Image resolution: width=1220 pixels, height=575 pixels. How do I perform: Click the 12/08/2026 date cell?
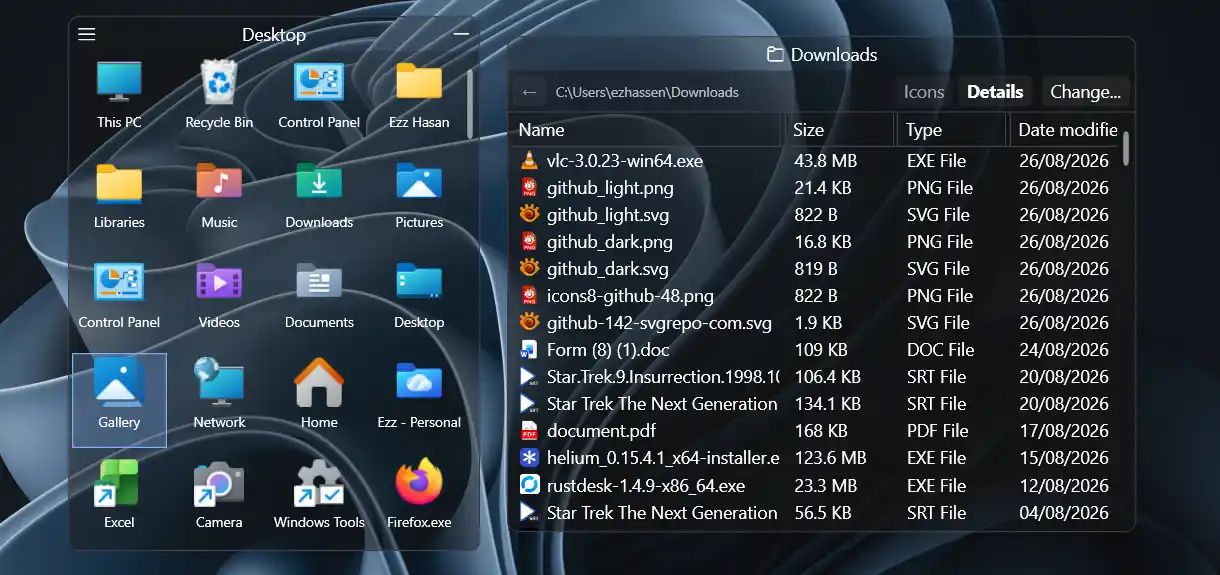(x=1064, y=485)
